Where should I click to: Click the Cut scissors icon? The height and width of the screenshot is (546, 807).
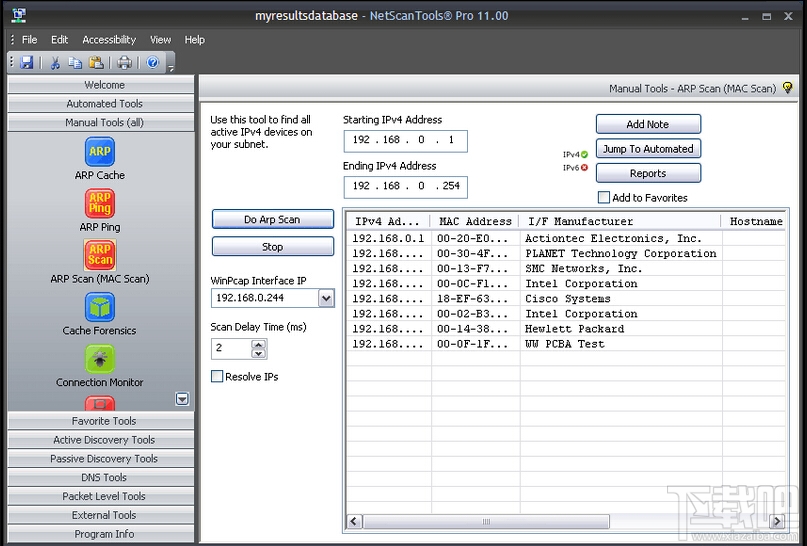click(x=55, y=63)
